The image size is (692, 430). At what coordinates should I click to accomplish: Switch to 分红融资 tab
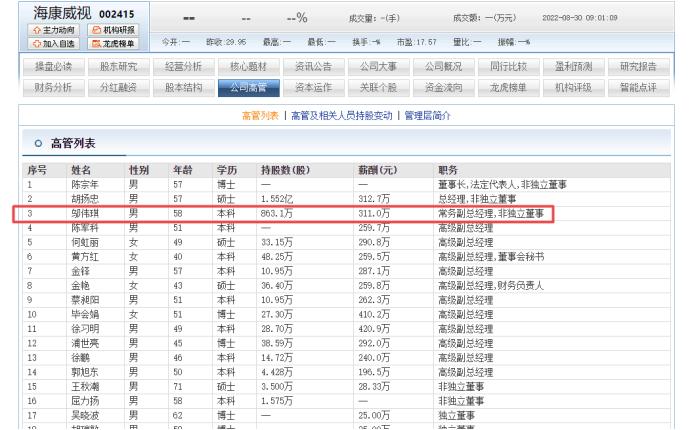click(x=118, y=87)
